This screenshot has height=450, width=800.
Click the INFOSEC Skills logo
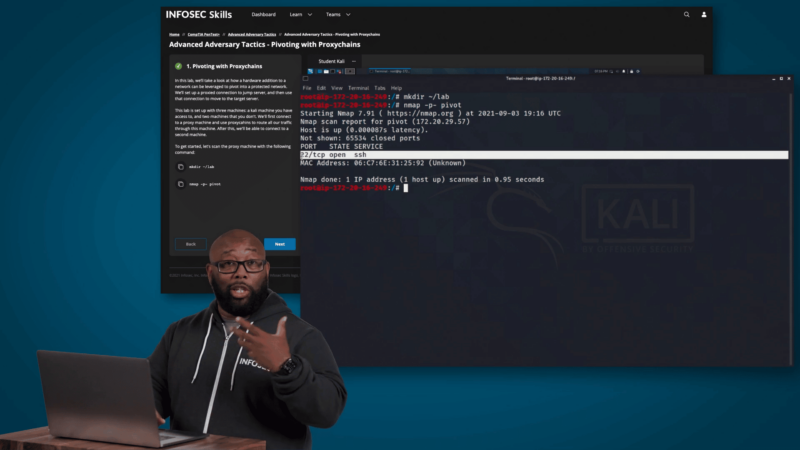click(199, 14)
